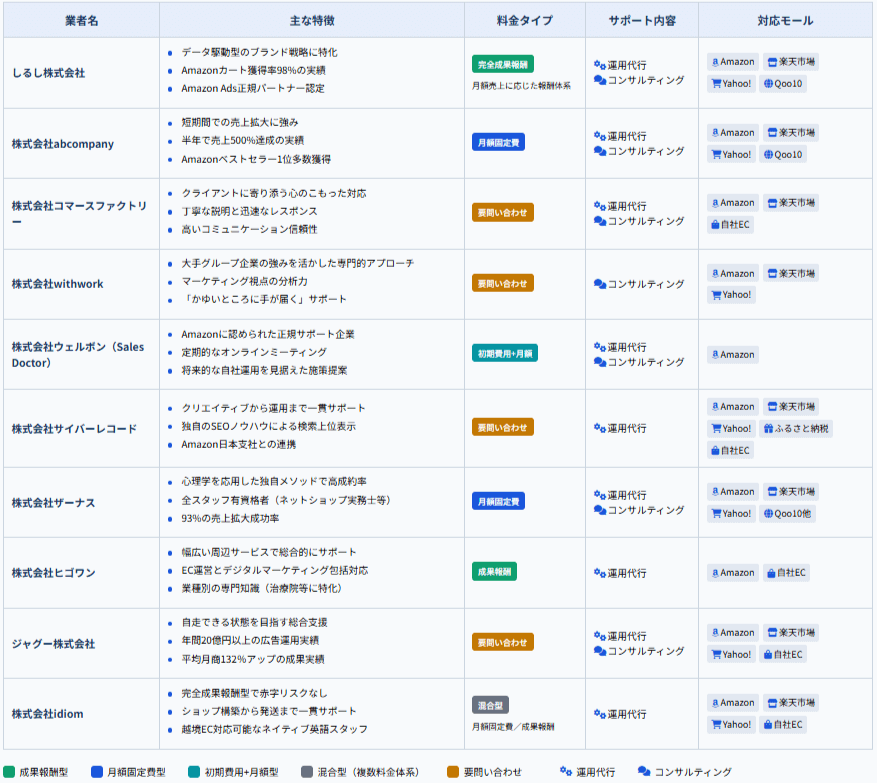
Task: Click text 年間20億円以上の広告運用実績
Action: (x=250, y=640)
